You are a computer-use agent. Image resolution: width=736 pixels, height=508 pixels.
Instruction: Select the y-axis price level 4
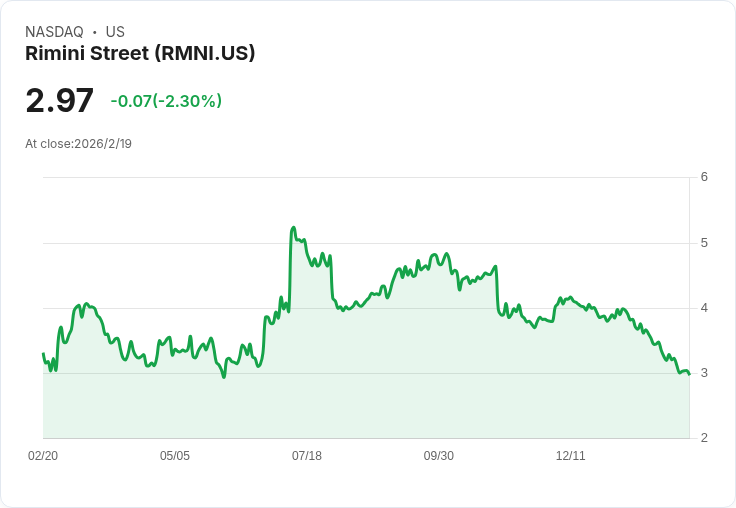704,308
